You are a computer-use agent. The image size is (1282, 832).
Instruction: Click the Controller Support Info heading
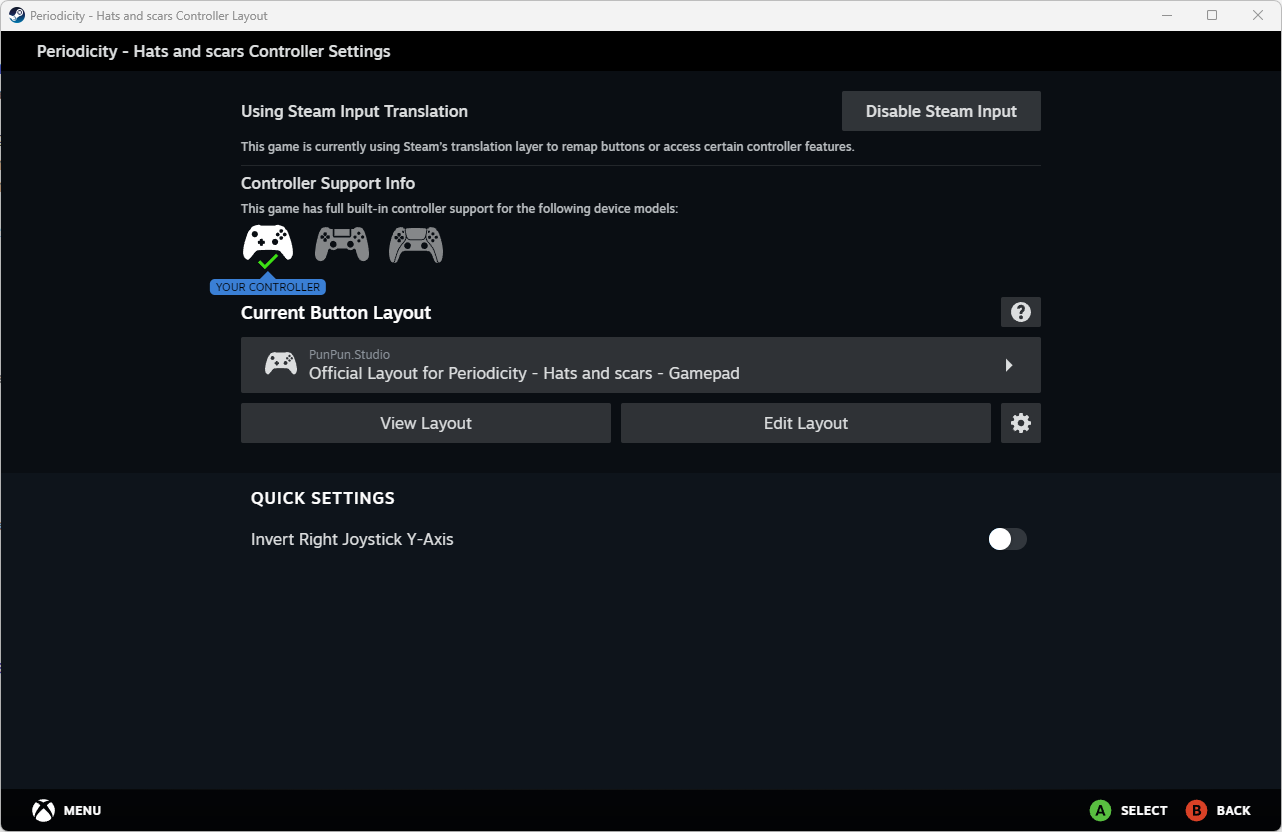click(328, 184)
